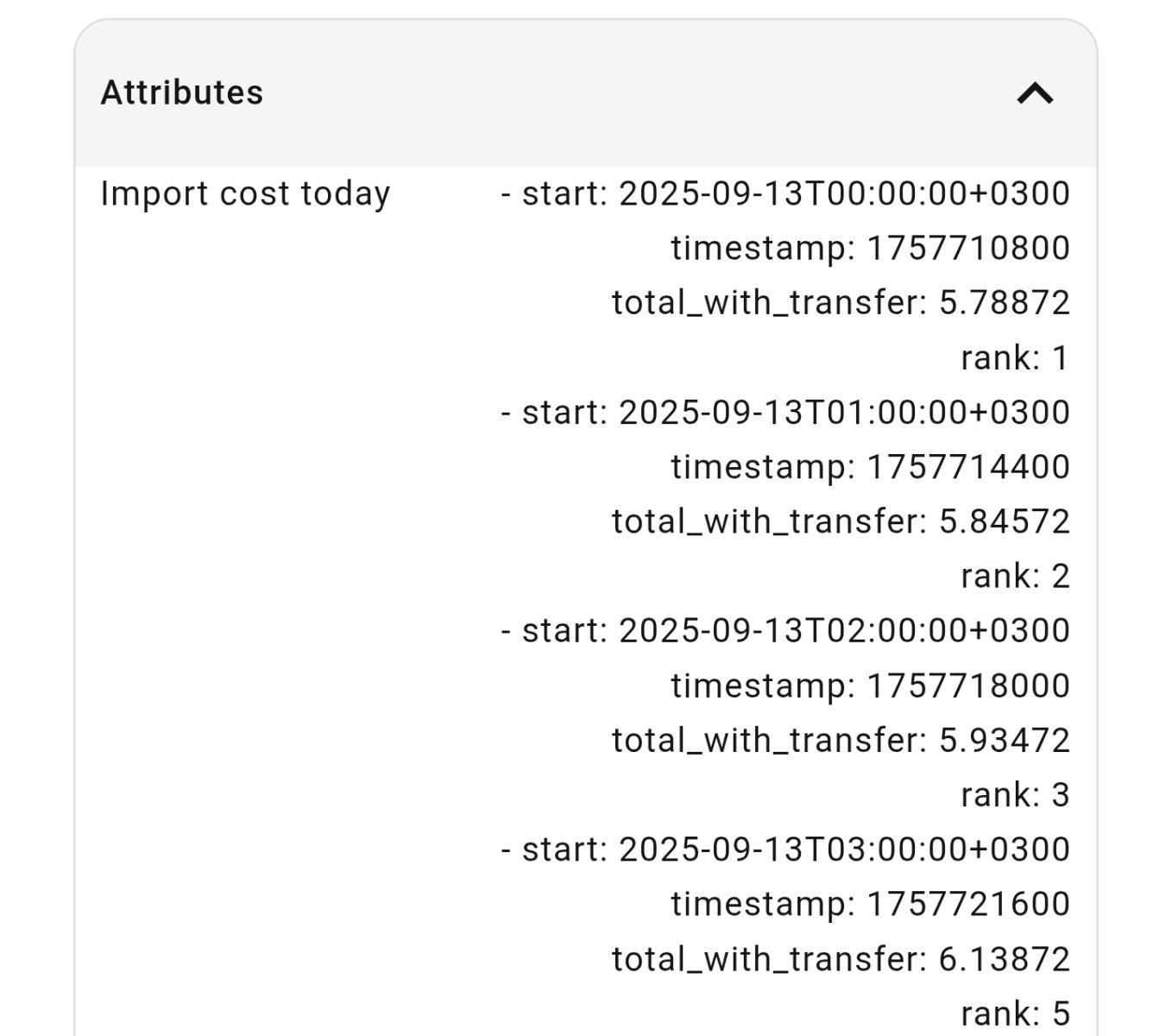1172x1036 pixels.
Task: Click the start 2025-09-13T02:00:00+0300 line
Action: [x=784, y=631]
